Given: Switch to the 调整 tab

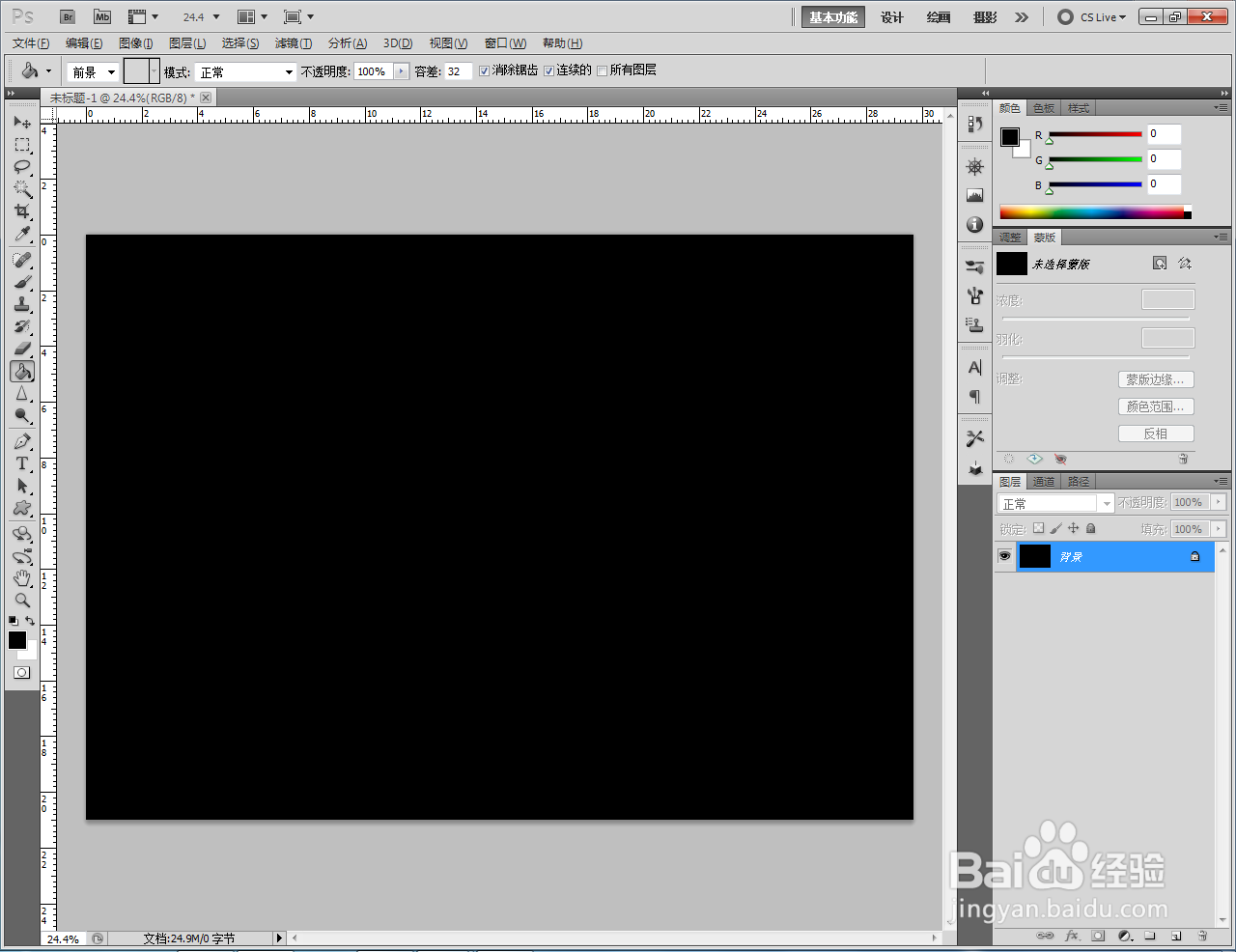Looking at the screenshot, I should (x=1010, y=238).
